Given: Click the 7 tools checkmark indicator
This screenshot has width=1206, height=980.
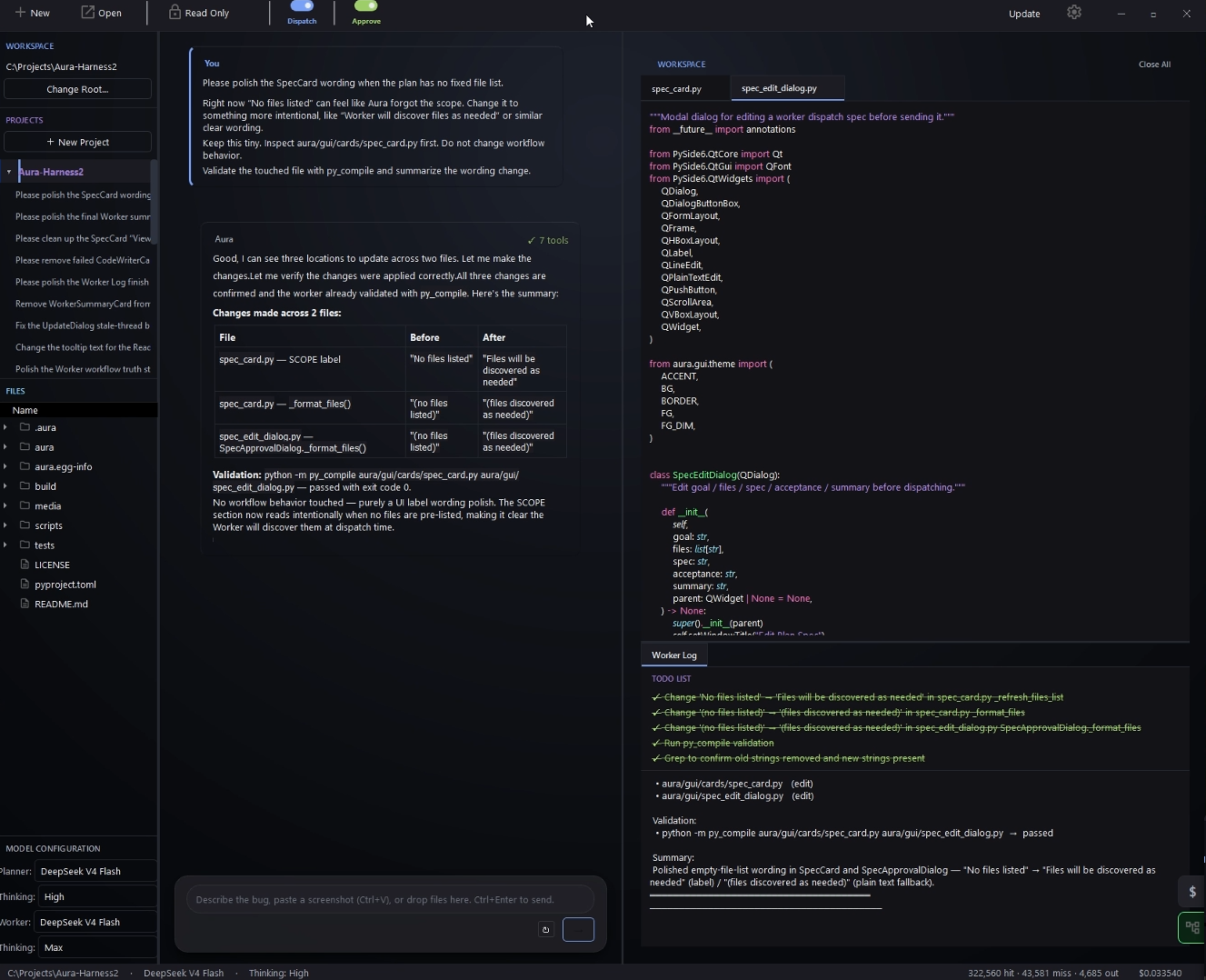Looking at the screenshot, I should [x=548, y=240].
